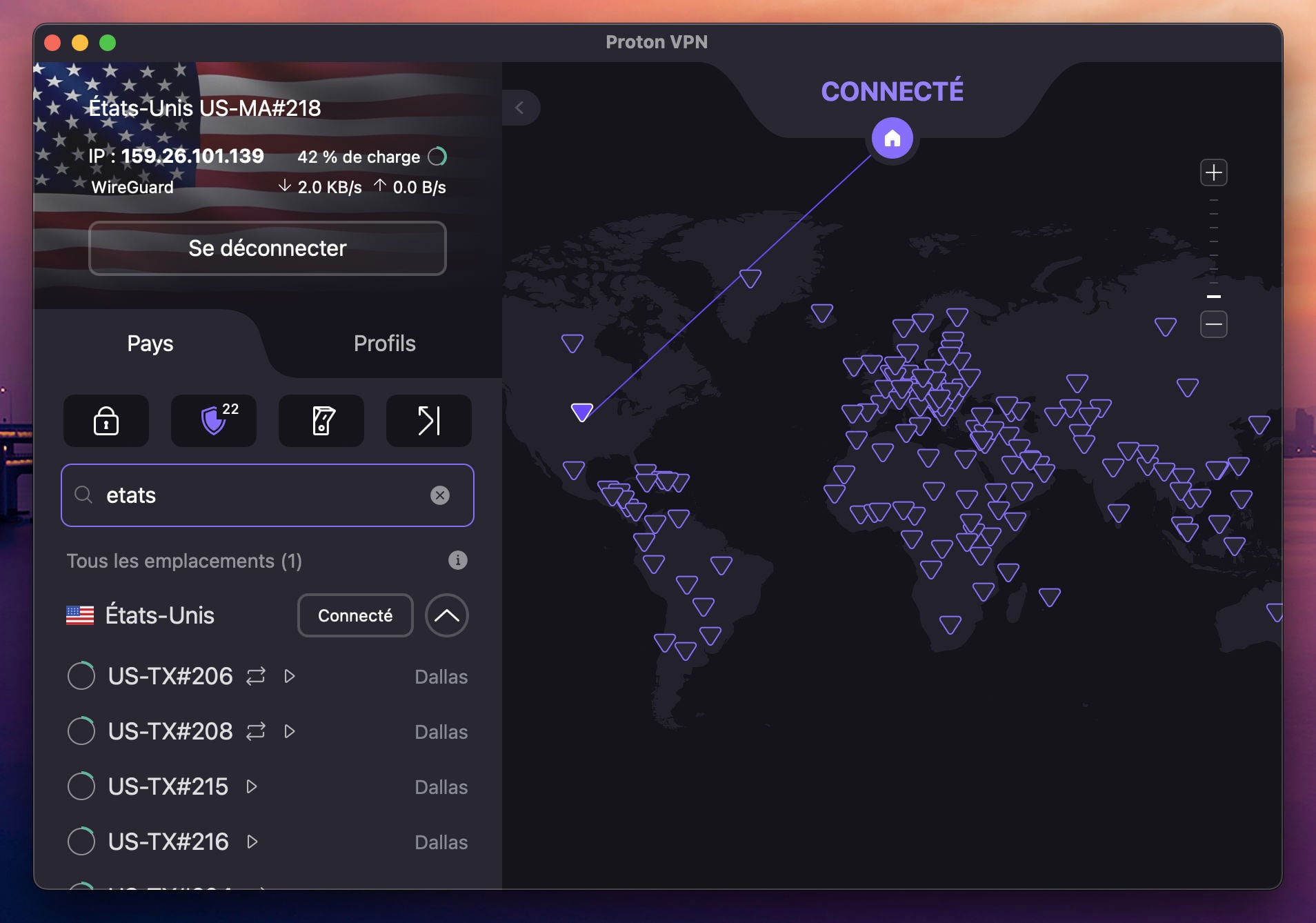Collapse the États-Unis server list chevron
Viewport: 1316px width, 923px height.
447,615
